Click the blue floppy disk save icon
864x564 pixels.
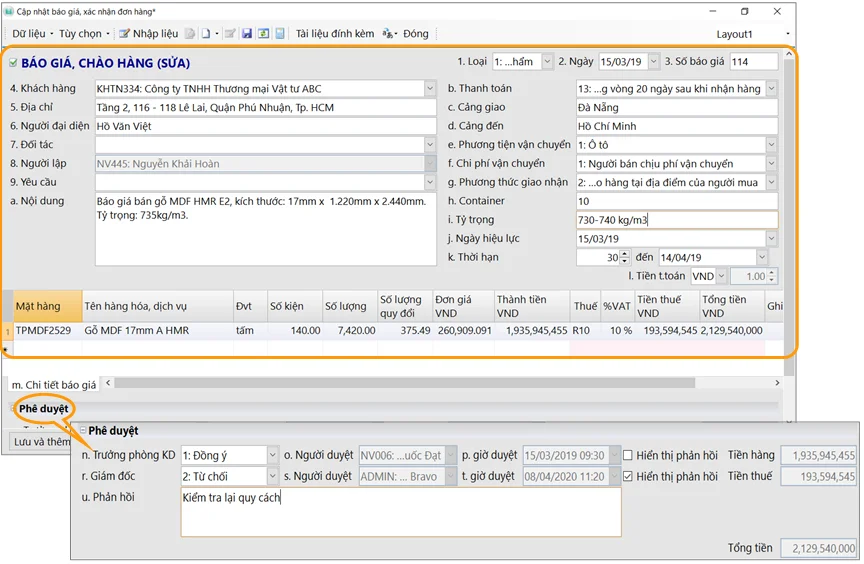pyautogui.click(x=247, y=34)
